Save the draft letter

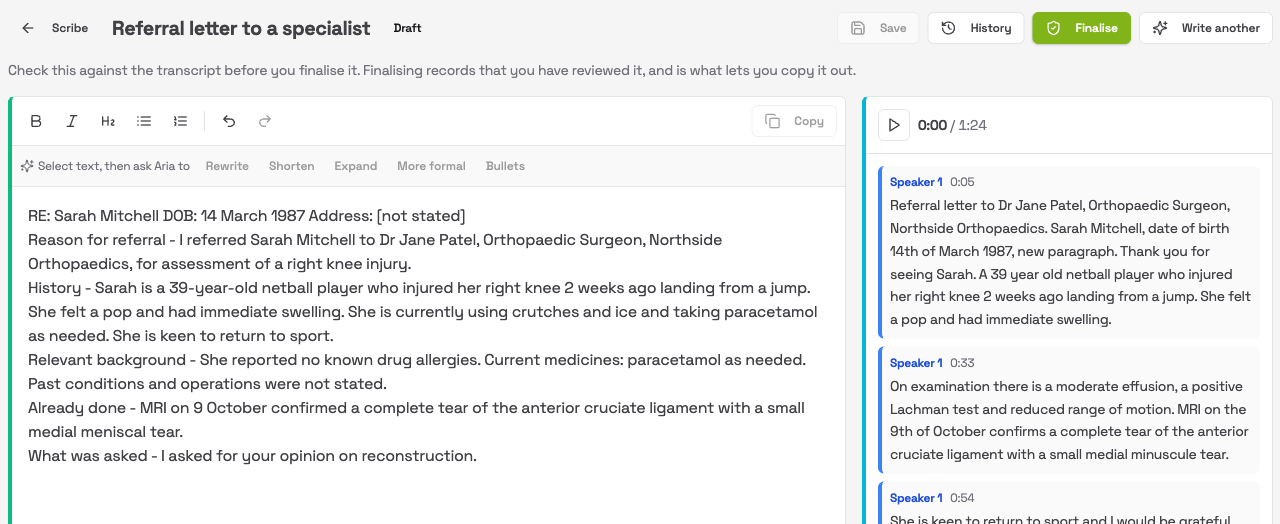[x=878, y=28]
